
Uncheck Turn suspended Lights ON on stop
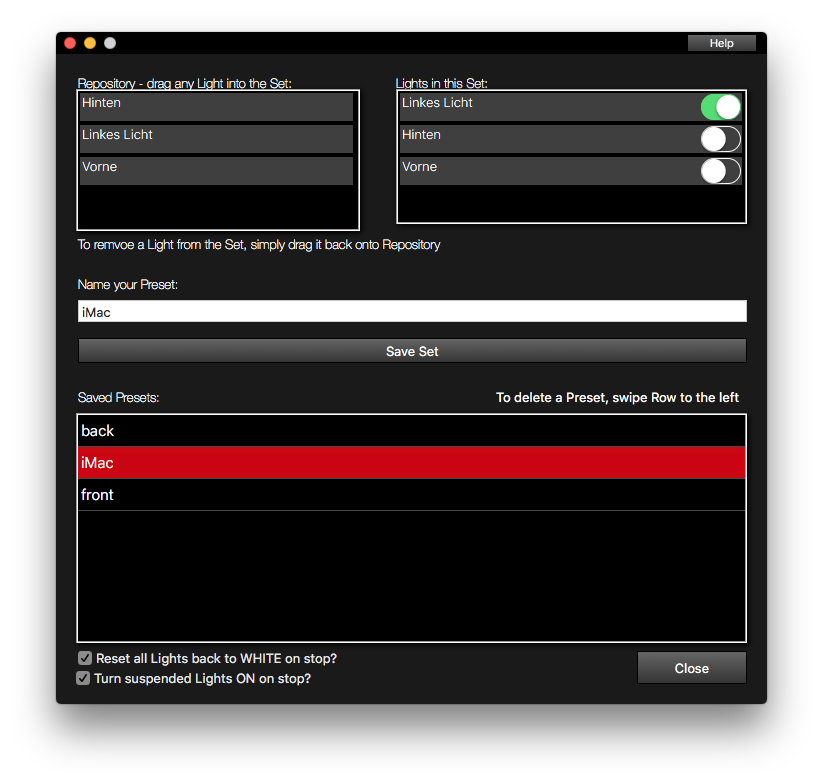point(83,678)
